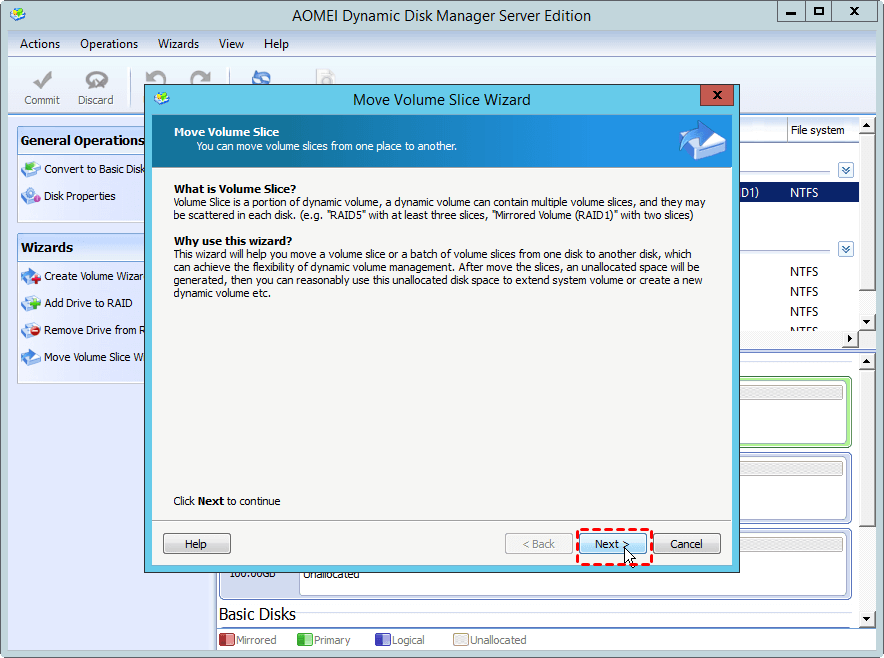Open Disk Properties in General Operations
This screenshot has width=884, height=658.
[x=79, y=196]
